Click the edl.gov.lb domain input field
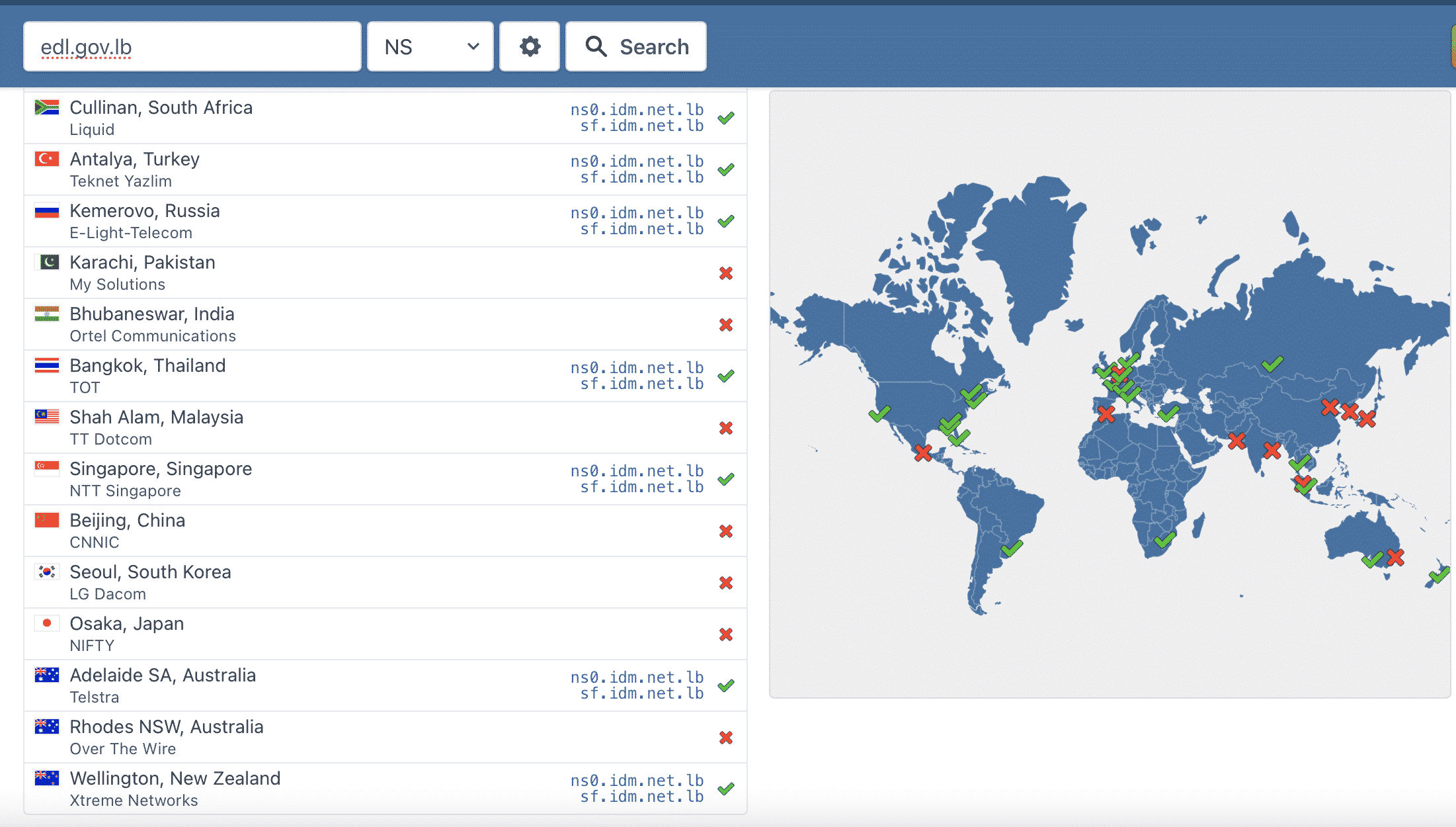This screenshot has width=1456, height=827. [192, 46]
